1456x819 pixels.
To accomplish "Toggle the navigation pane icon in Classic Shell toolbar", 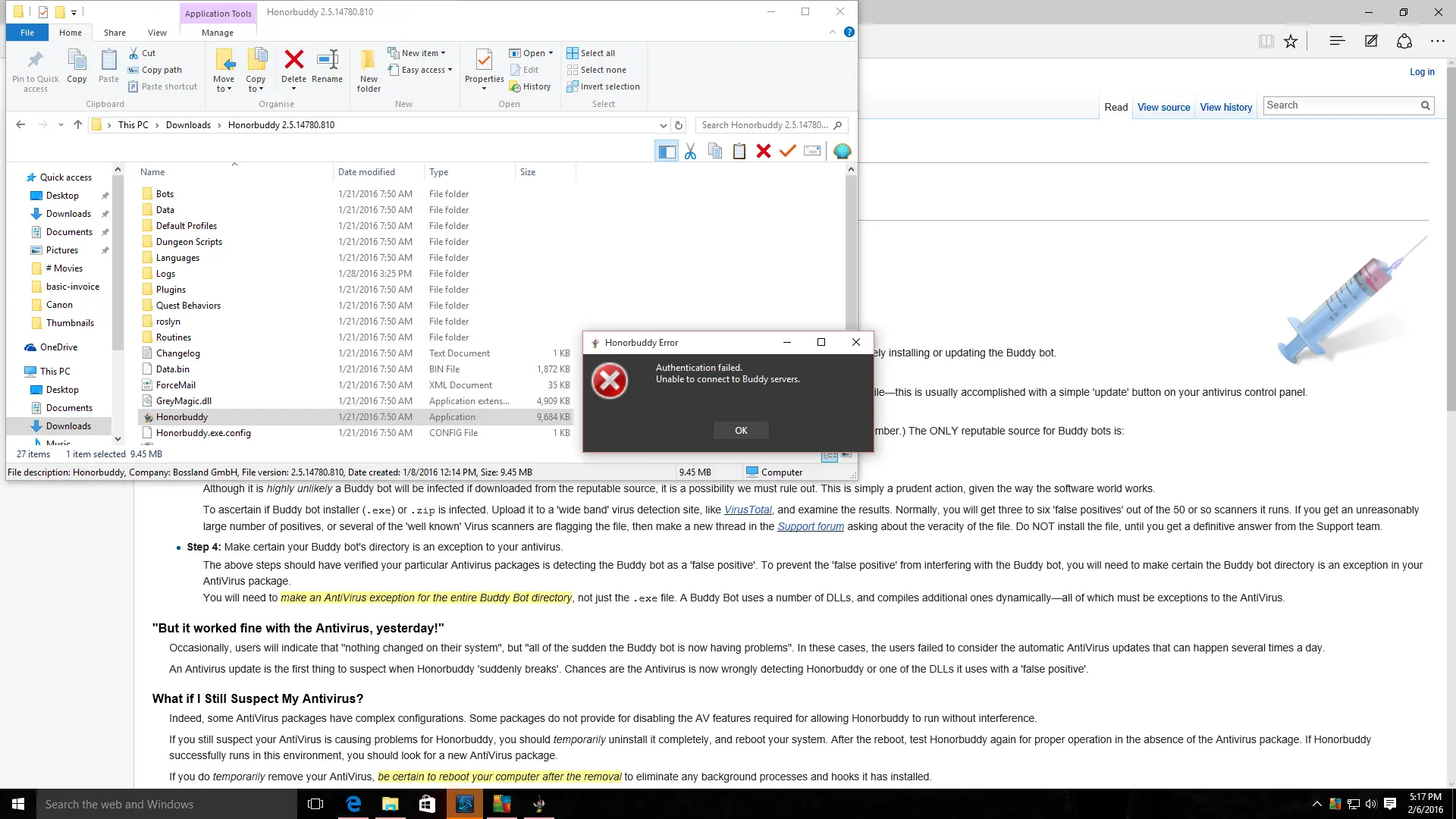I will coord(666,151).
